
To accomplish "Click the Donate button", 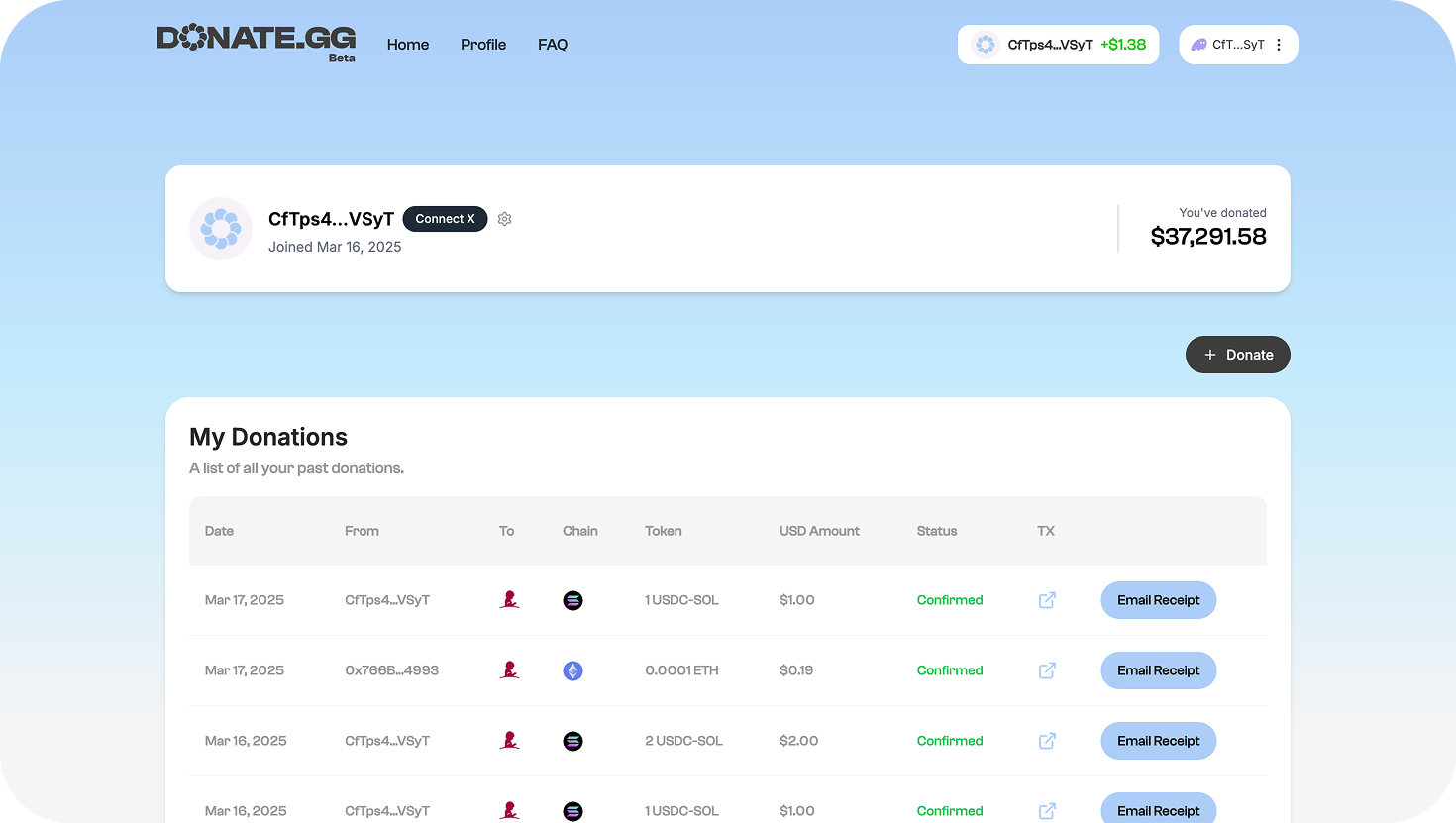I will (x=1238, y=355).
